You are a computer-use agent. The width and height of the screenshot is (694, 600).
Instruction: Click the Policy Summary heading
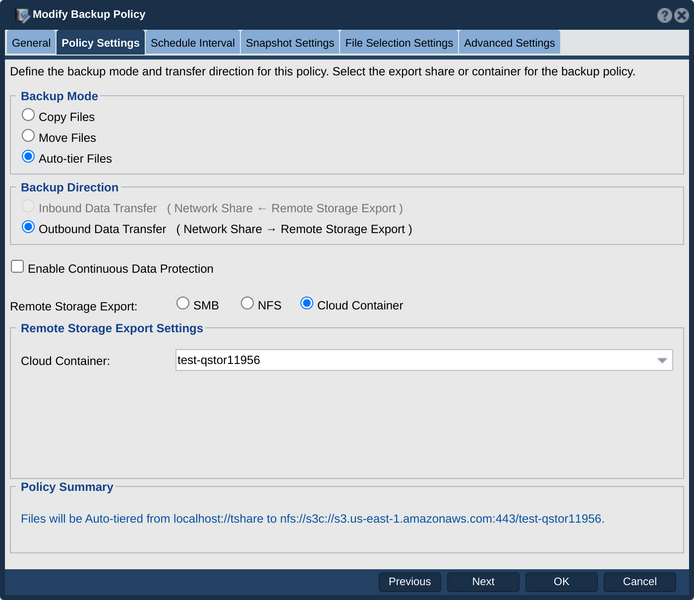point(67,487)
